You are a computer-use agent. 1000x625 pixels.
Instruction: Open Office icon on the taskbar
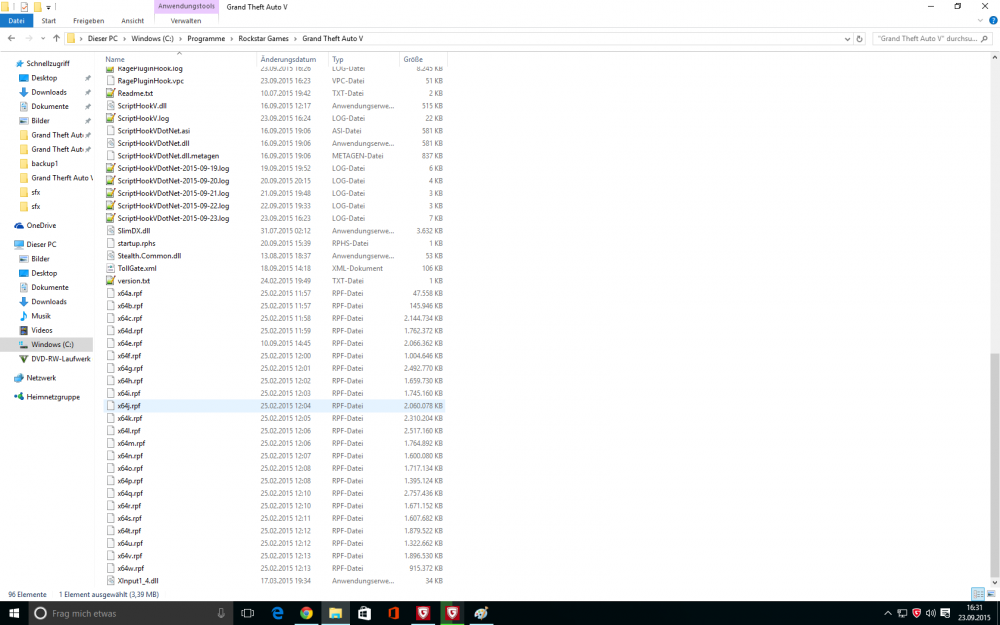[393, 613]
